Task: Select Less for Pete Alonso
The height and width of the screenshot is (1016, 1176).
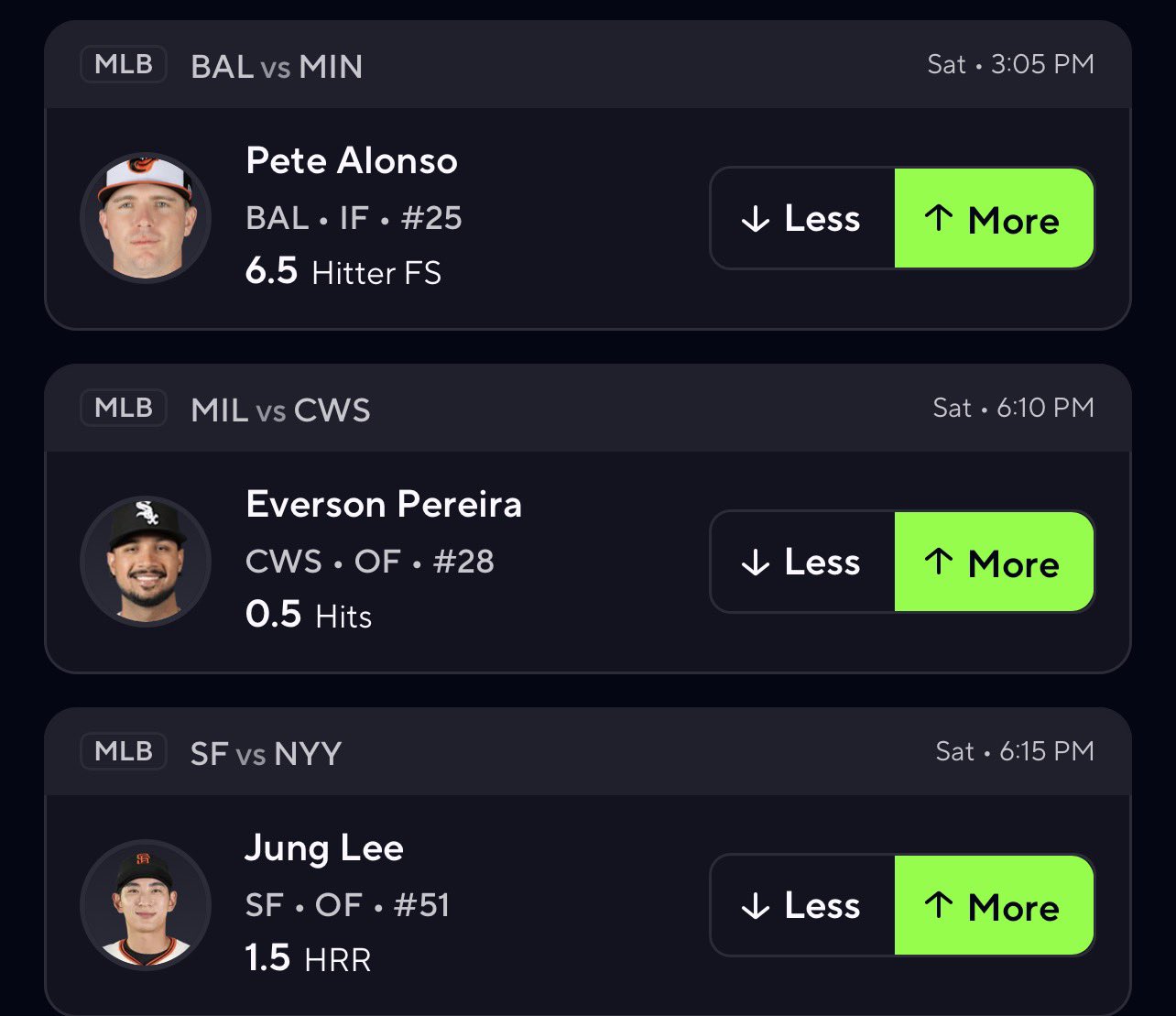Action: click(x=802, y=219)
